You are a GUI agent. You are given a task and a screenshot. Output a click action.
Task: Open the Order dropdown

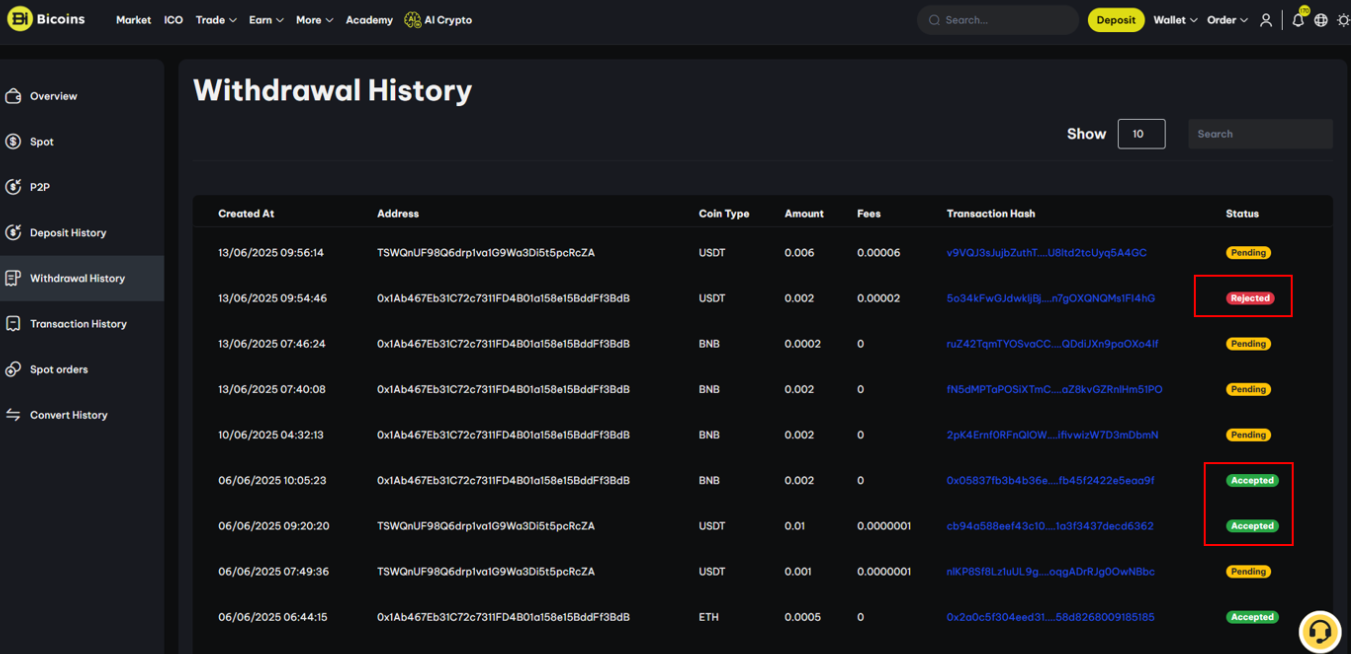(x=1227, y=20)
